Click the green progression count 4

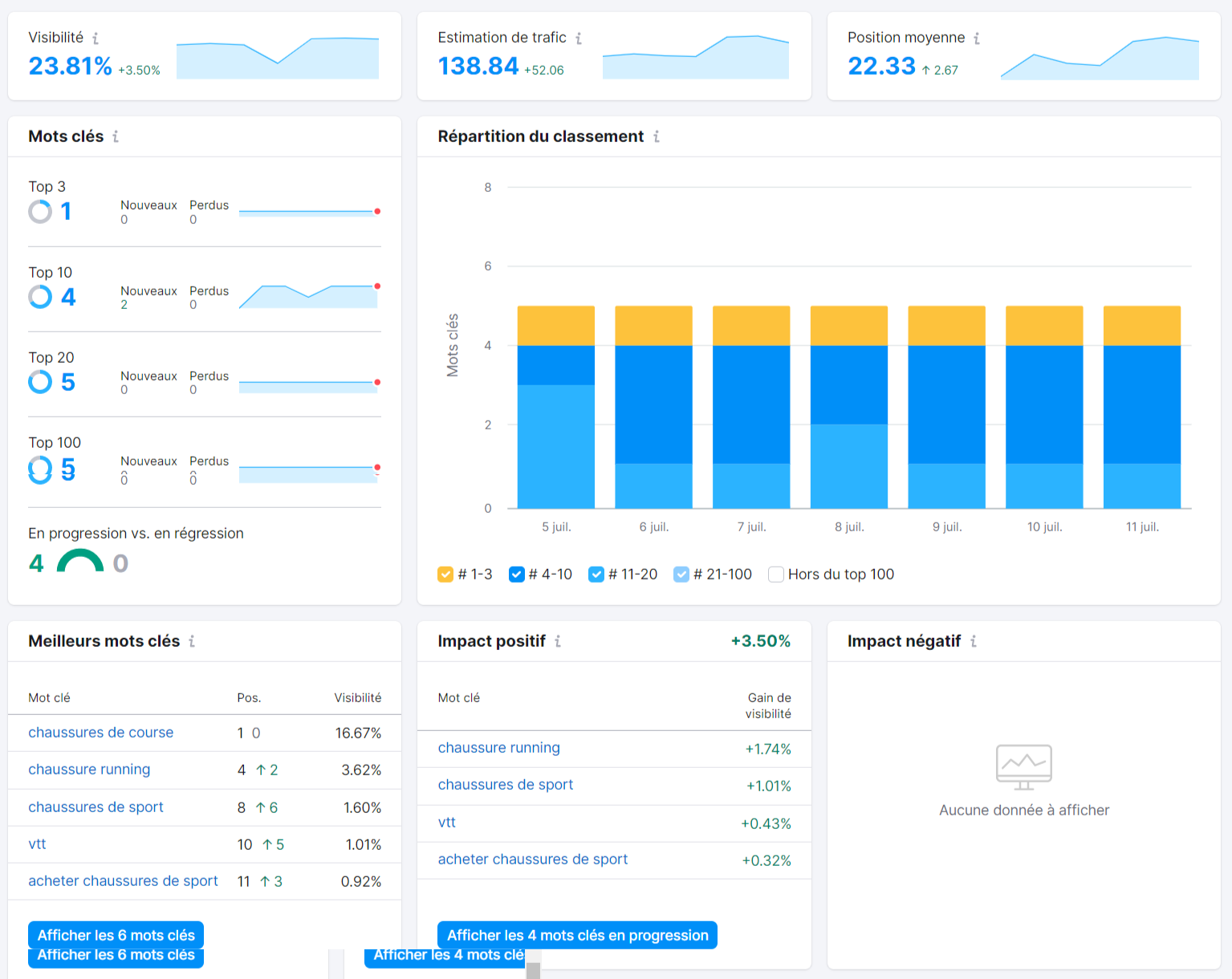pyautogui.click(x=36, y=563)
